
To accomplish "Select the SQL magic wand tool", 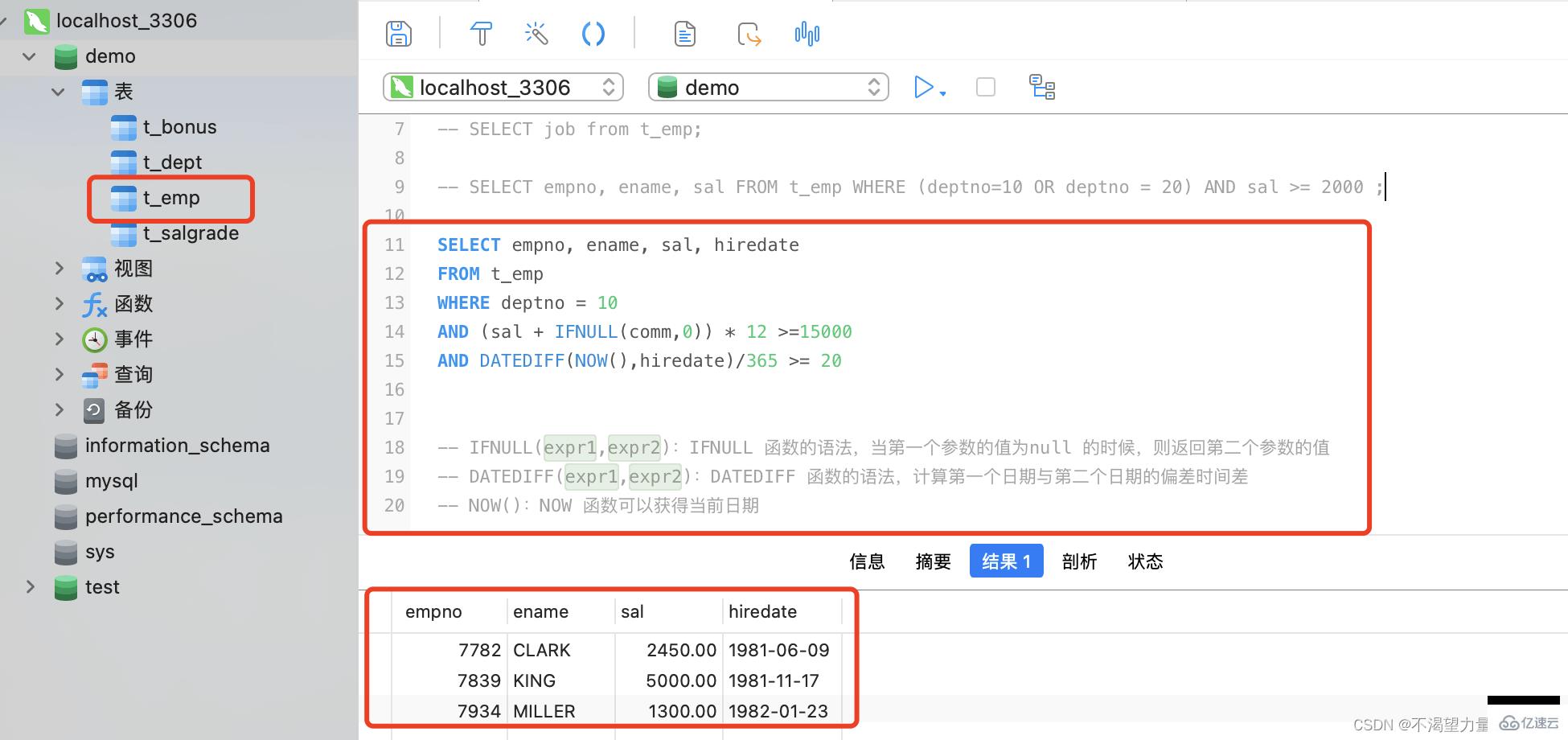I will coord(536,33).
